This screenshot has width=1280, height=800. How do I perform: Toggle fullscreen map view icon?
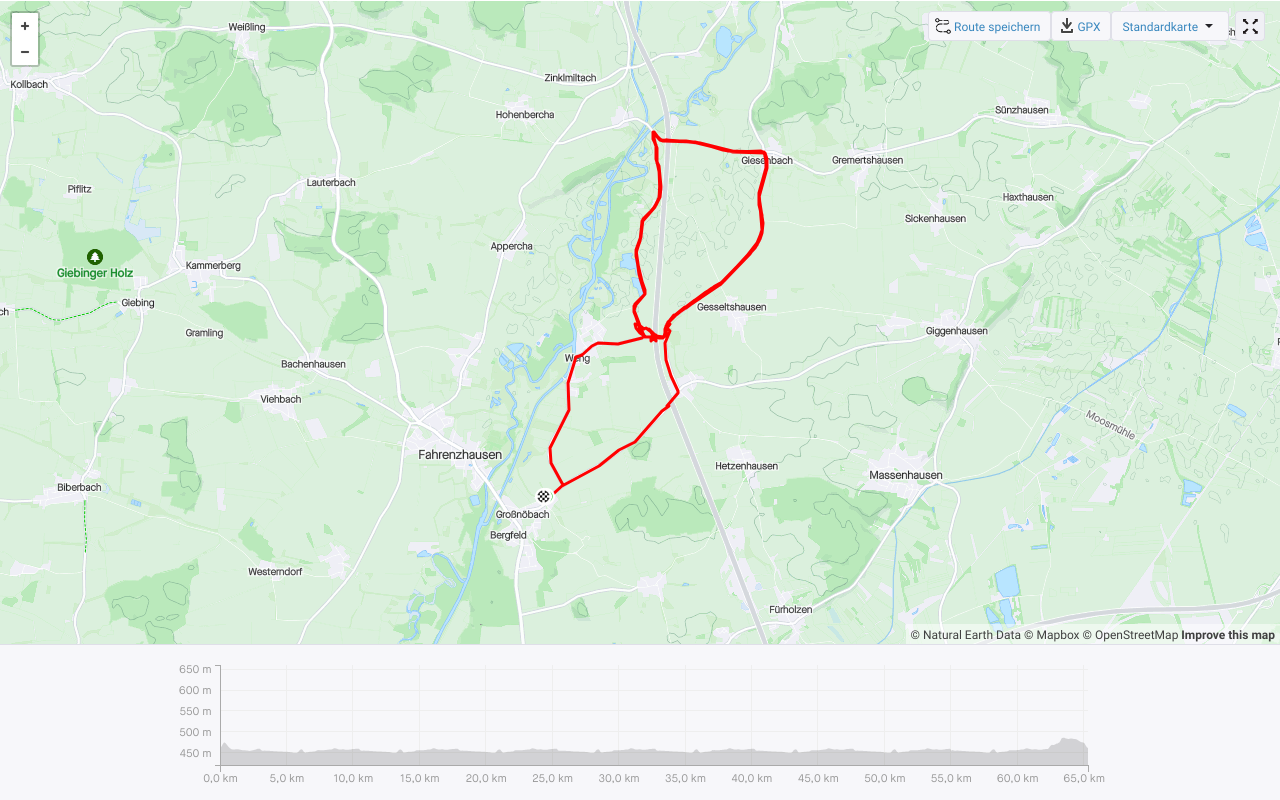(x=1250, y=27)
